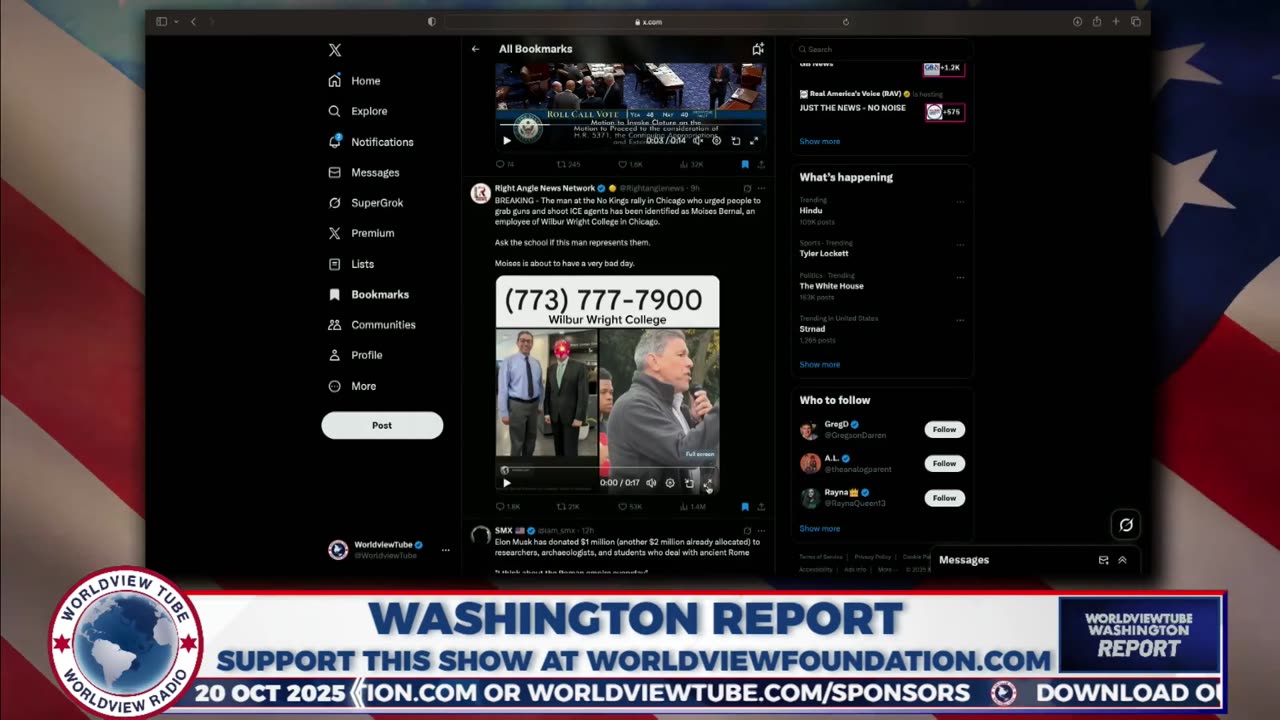1280x720 pixels.
Task: Follow GregD
Action: pos(944,430)
